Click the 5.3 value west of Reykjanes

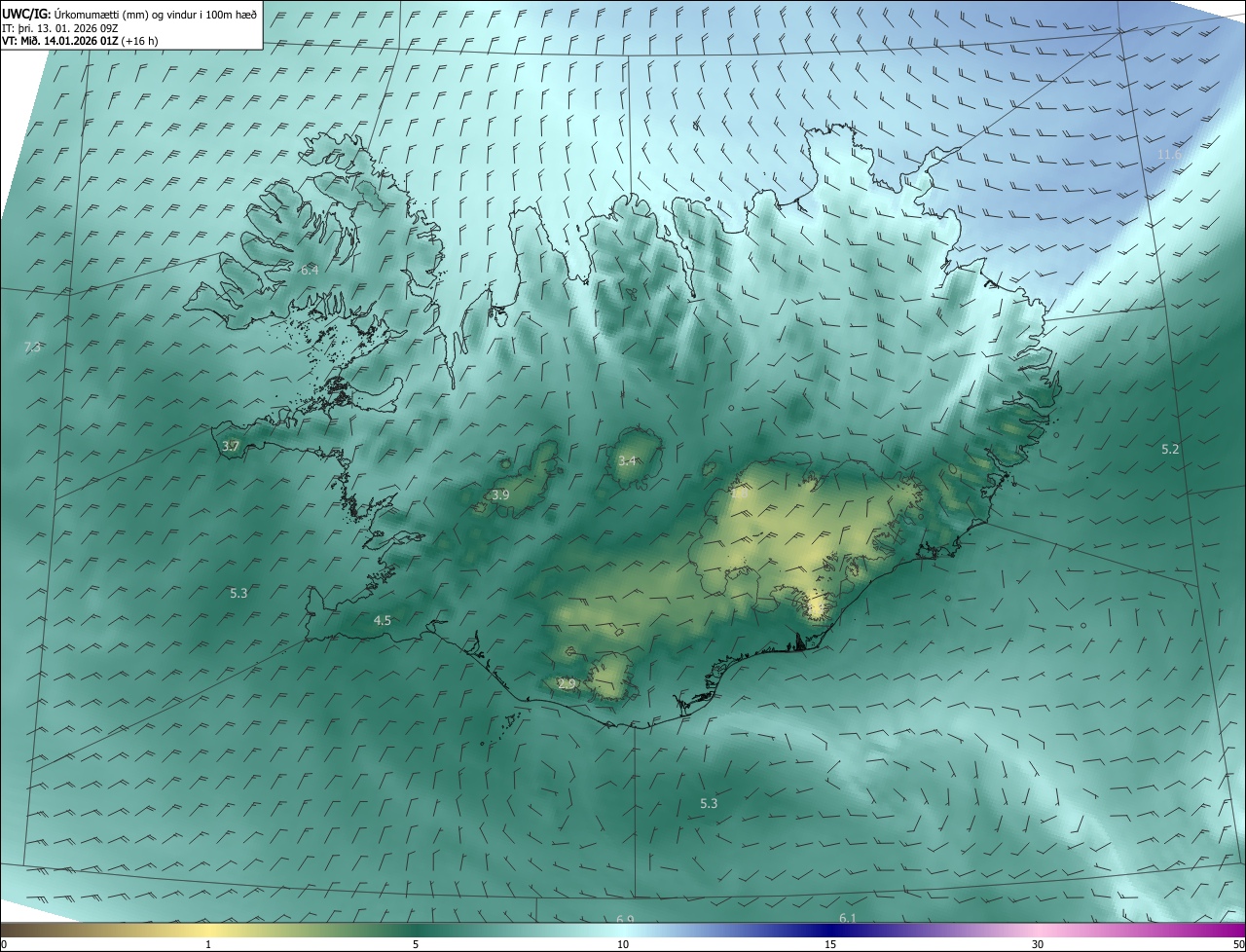[x=238, y=593]
